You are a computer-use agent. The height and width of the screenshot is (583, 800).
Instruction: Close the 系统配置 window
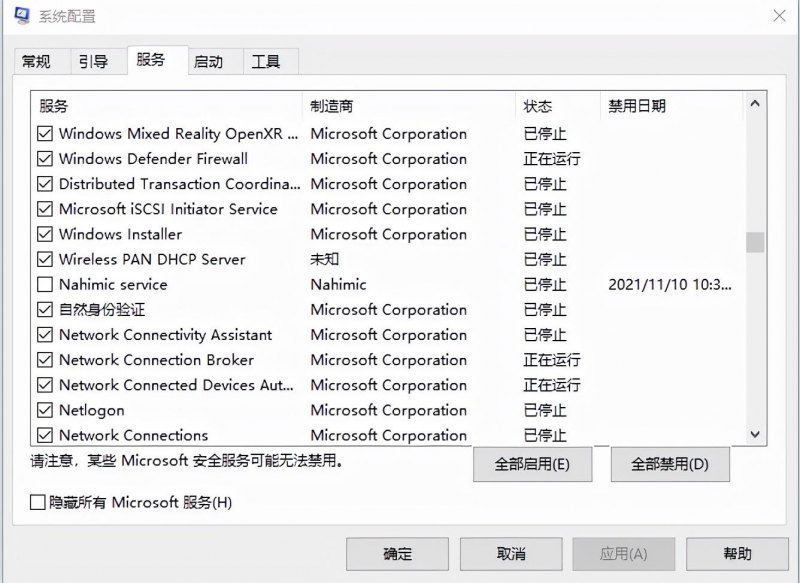(x=779, y=16)
